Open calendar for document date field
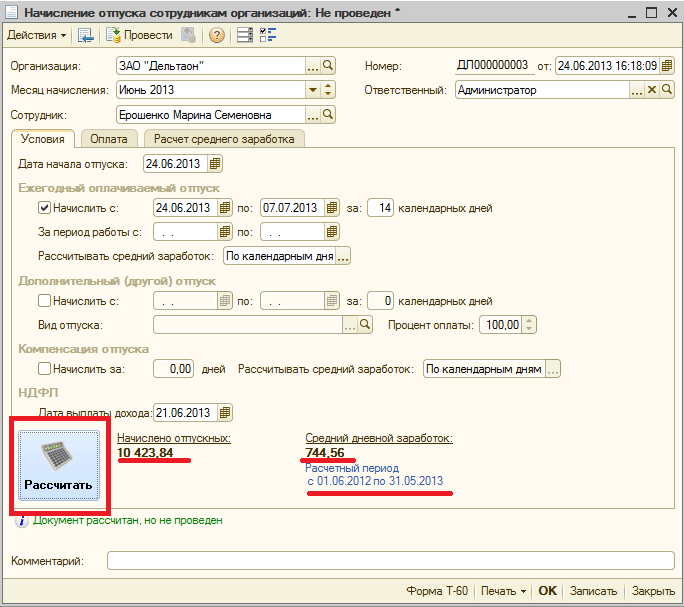This screenshot has width=684, height=607. pyautogui.click(x=667, y=66)
